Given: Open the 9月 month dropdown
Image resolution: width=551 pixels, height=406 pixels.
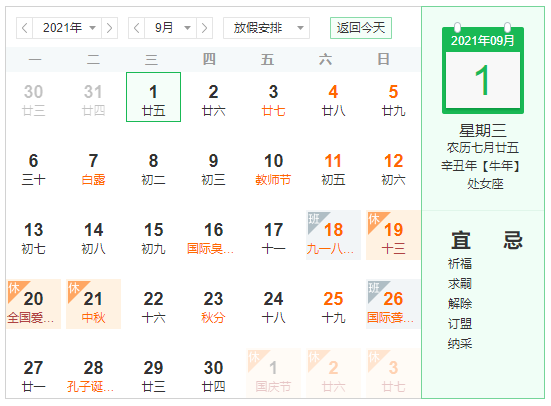Looking at the screenshot, I should tap(171, 28).
